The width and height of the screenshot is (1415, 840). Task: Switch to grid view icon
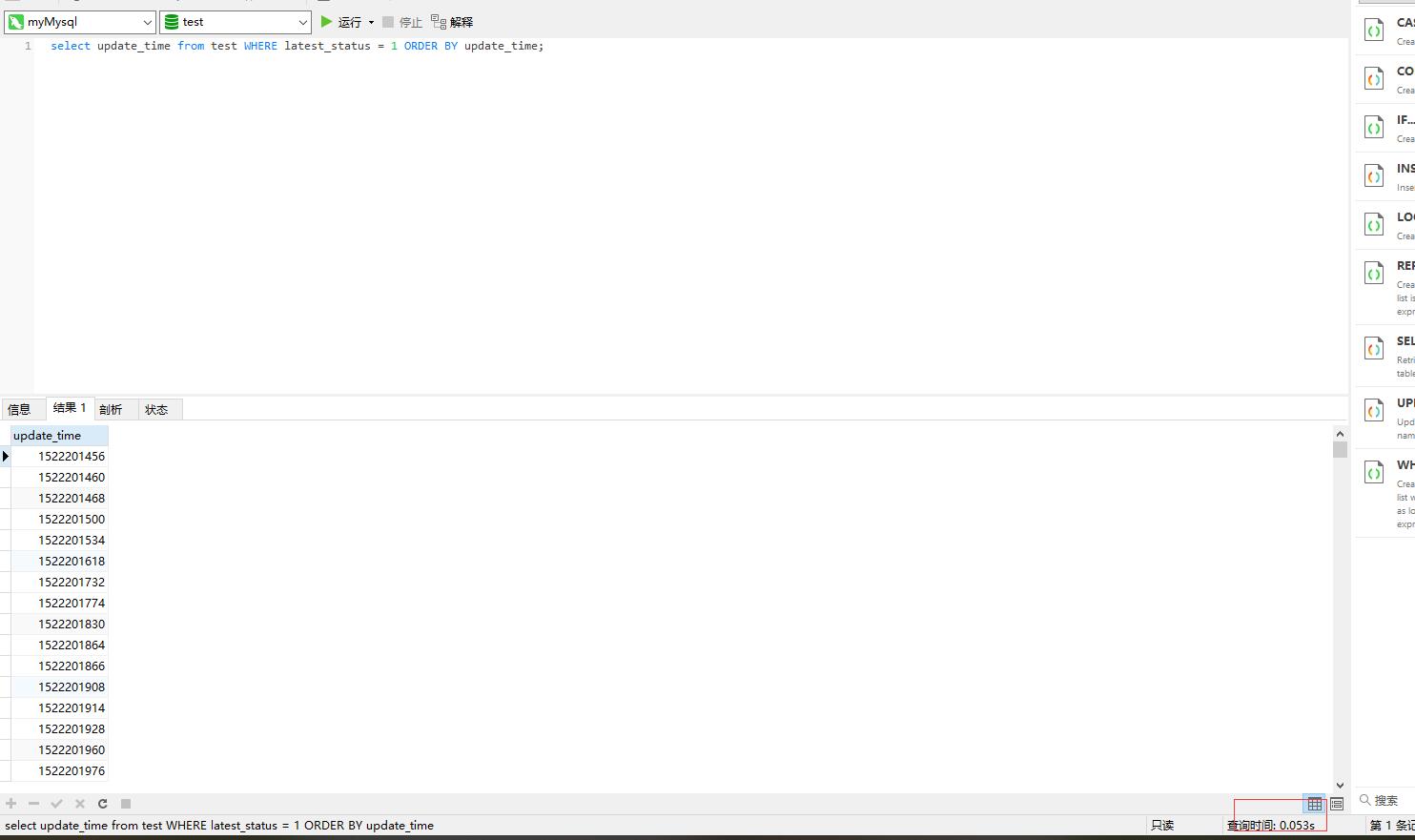[x=1315, y=804]
